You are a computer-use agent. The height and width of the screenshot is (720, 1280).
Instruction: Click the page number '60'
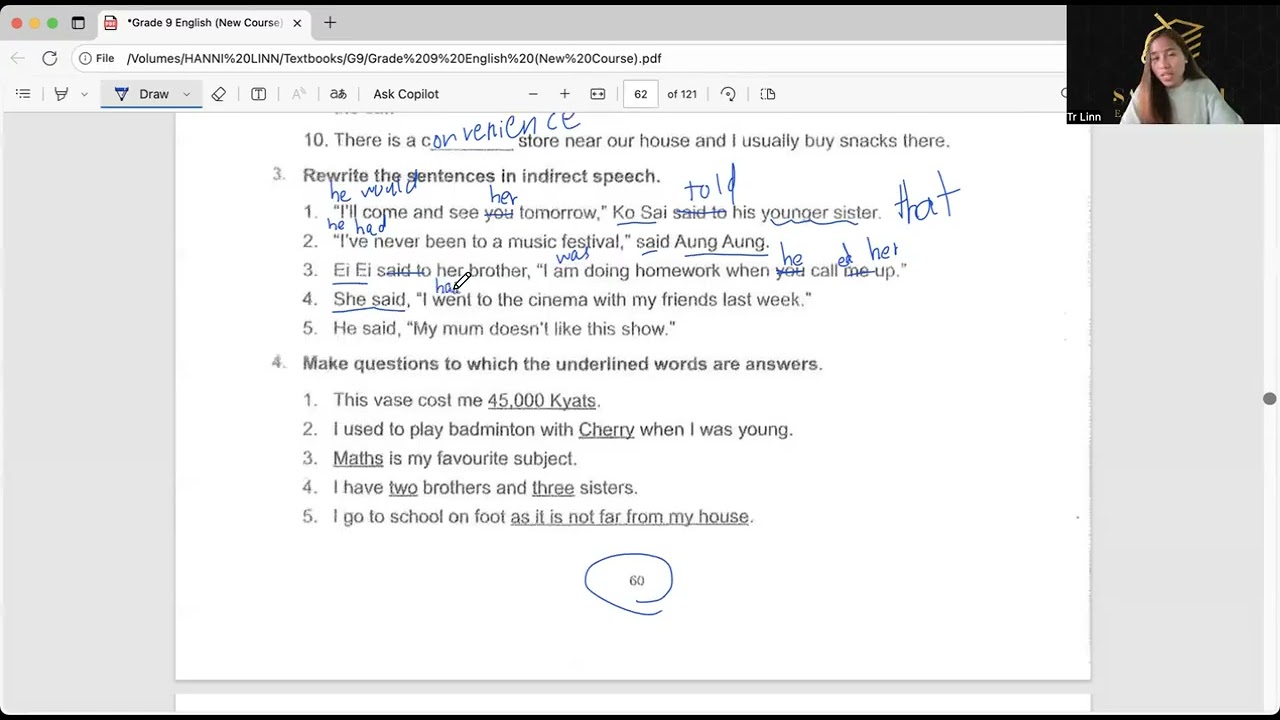pos(637,581)
